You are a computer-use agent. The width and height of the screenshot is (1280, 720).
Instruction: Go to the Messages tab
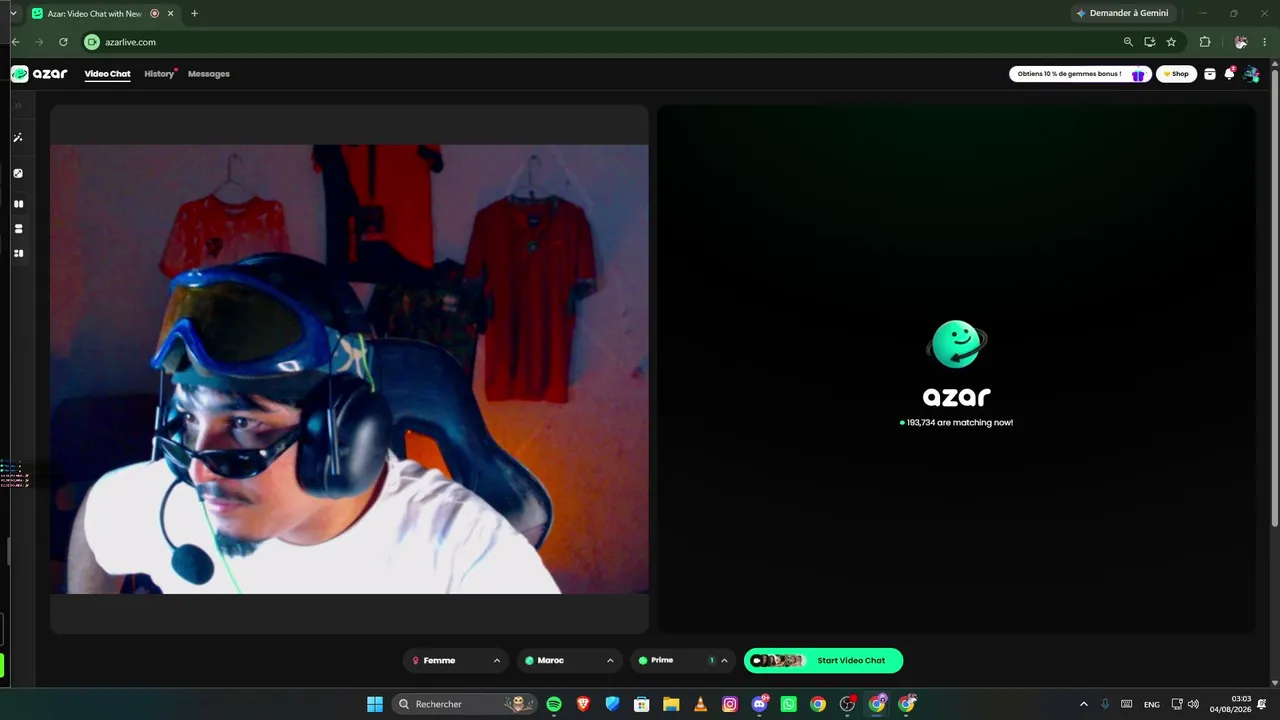click(x=209, y=74)
